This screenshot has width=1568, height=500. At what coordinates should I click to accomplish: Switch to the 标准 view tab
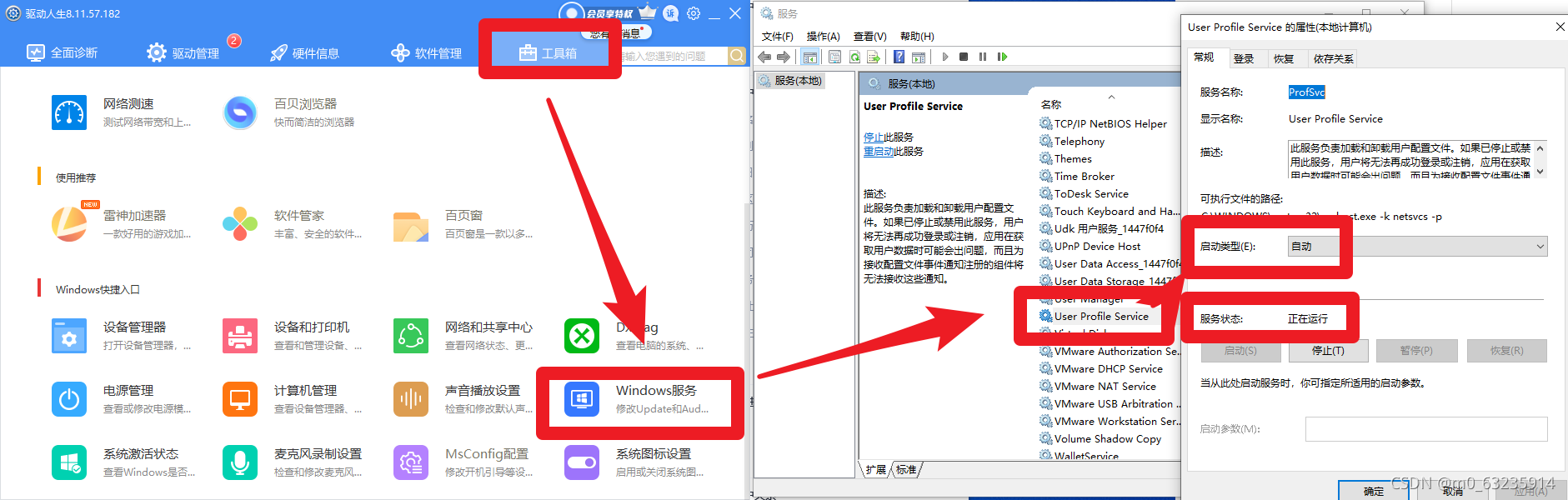(x=906, y=470)
